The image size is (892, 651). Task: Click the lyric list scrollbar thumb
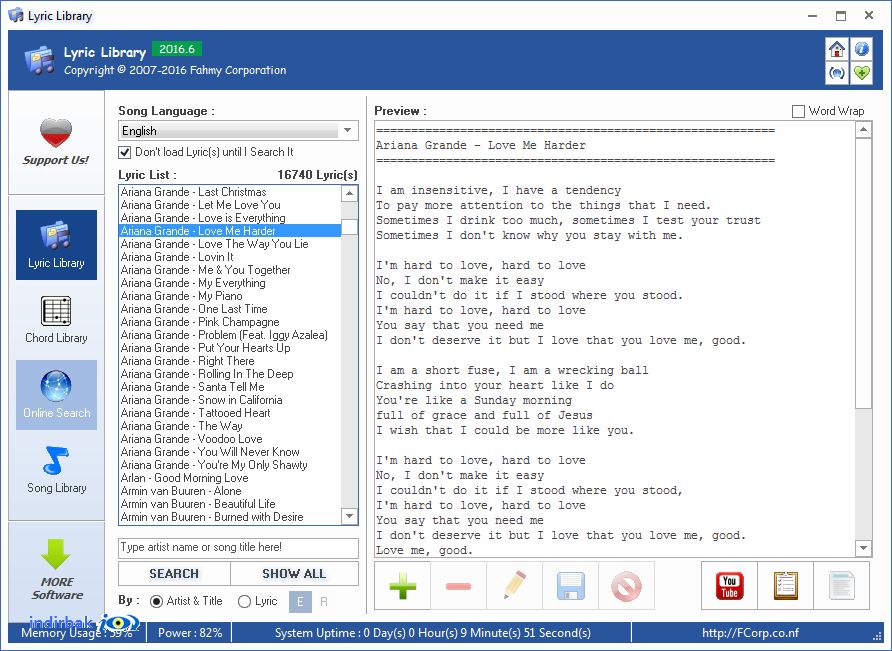coord(349,227)
